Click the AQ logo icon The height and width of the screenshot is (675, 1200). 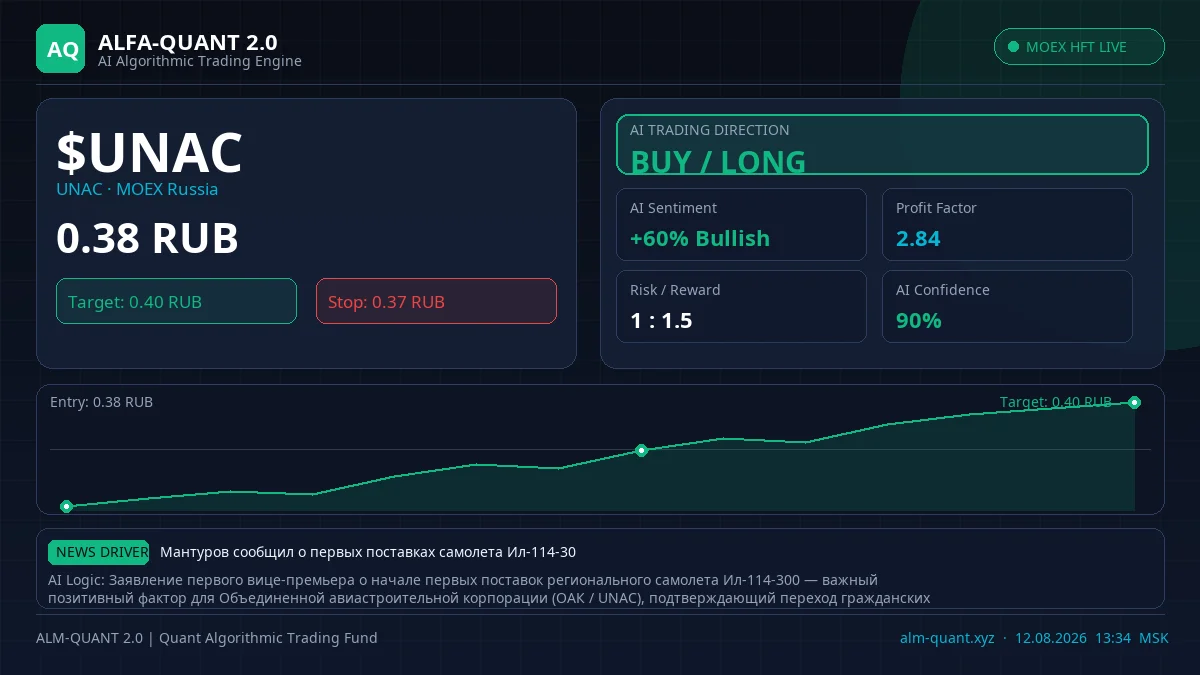click(x=61, y=49)
